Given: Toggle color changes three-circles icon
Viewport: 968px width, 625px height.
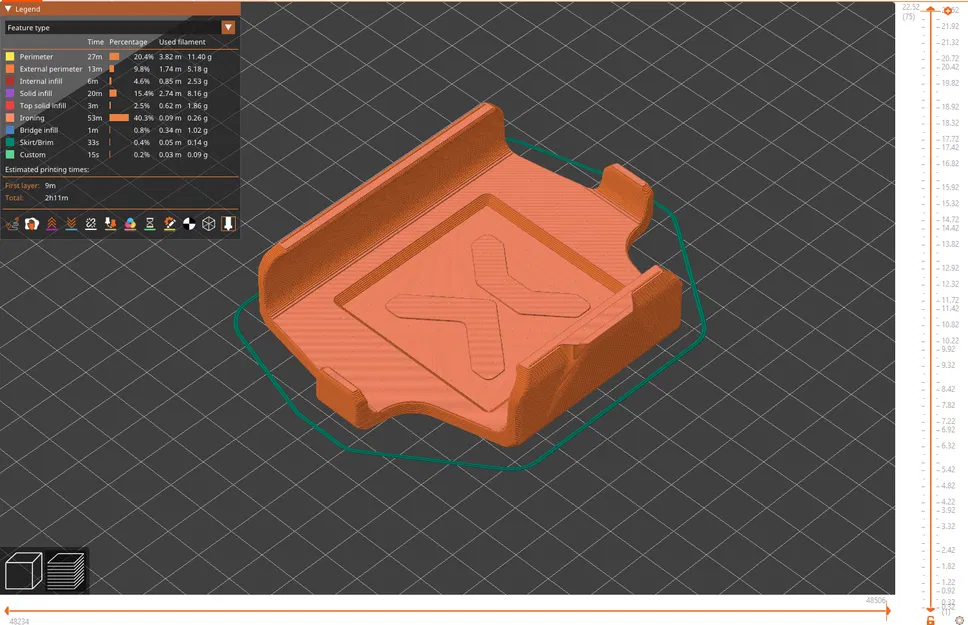Looking at the screenshot, I should click(x=130, y=224).
